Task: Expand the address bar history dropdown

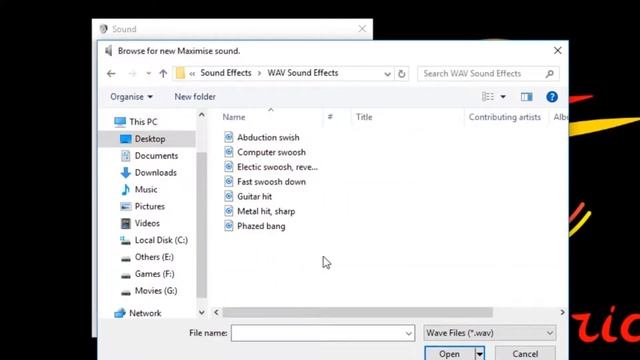Action: pos(387,74)
